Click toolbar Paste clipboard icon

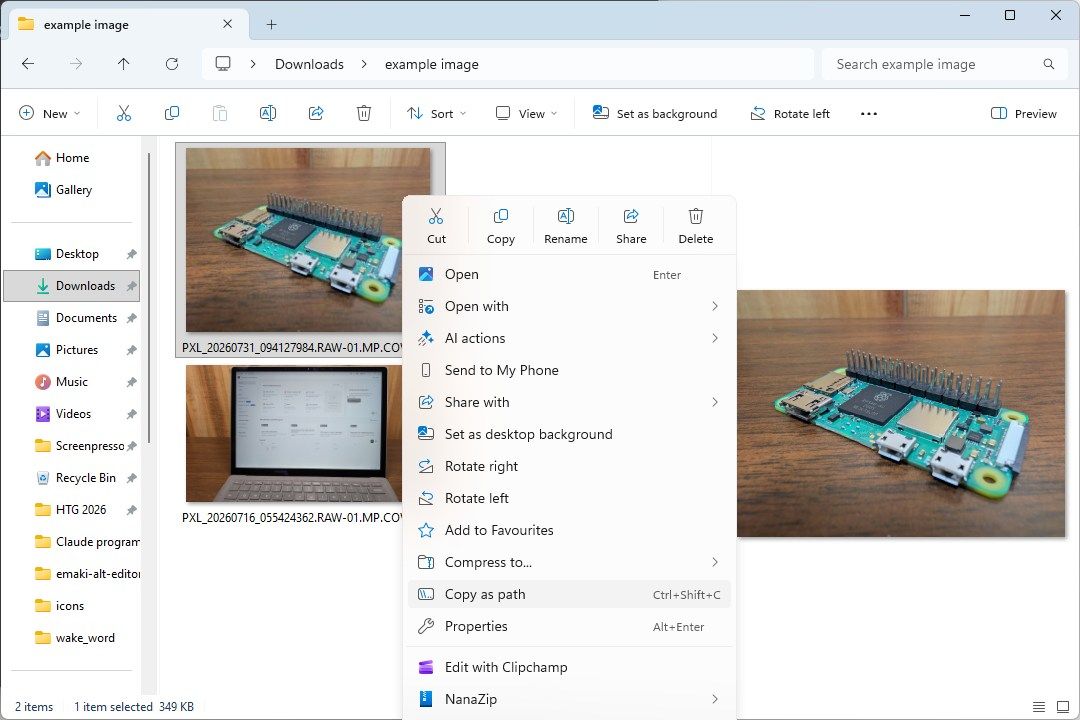coord(220,113)
